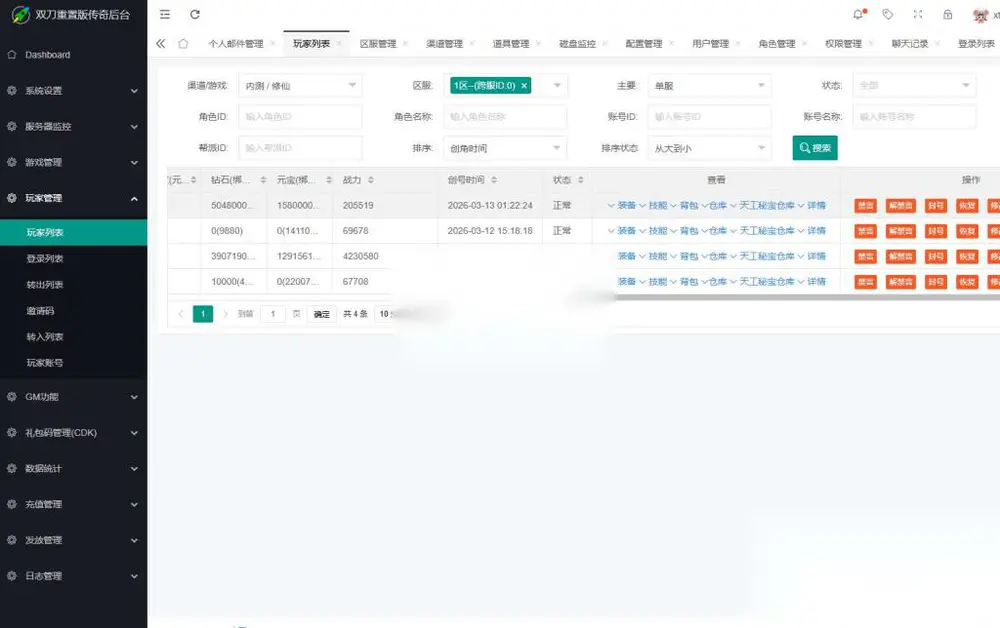Click the gear icon beside 游戏管理

11,162
